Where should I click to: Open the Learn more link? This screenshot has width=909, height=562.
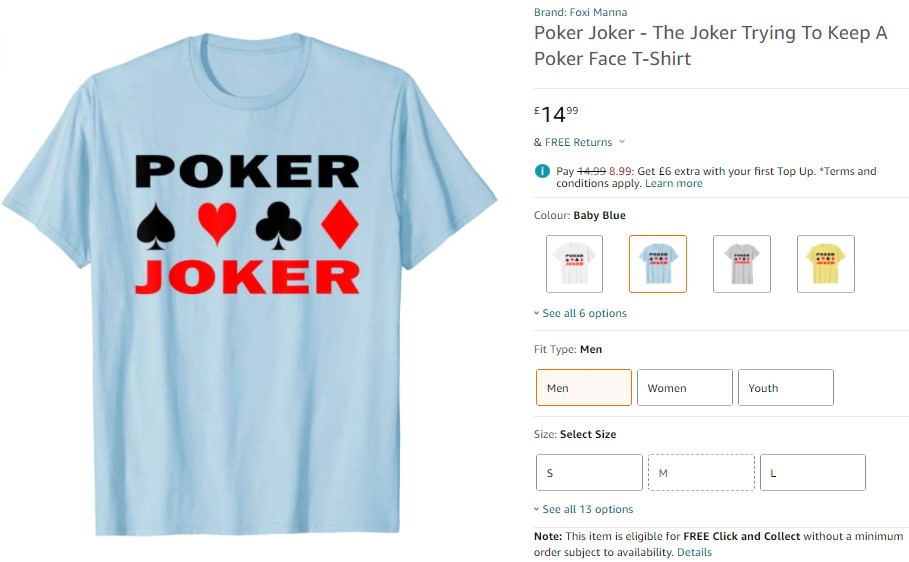(674, 183)
